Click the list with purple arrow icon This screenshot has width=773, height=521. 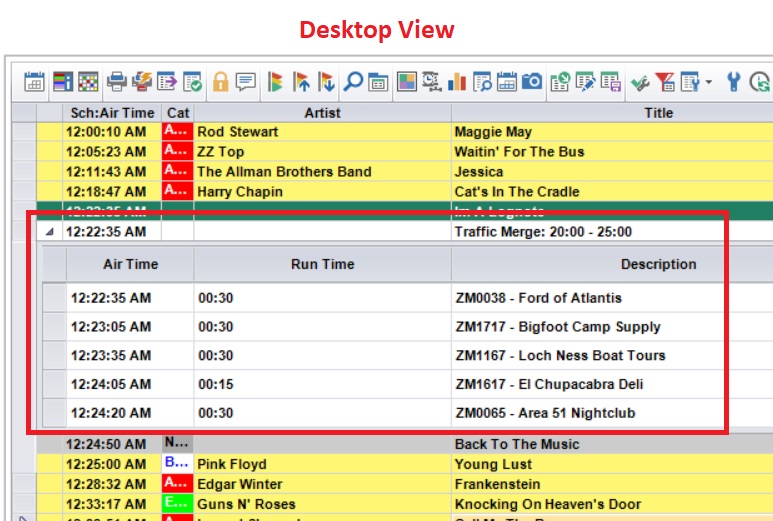point(167,82)
